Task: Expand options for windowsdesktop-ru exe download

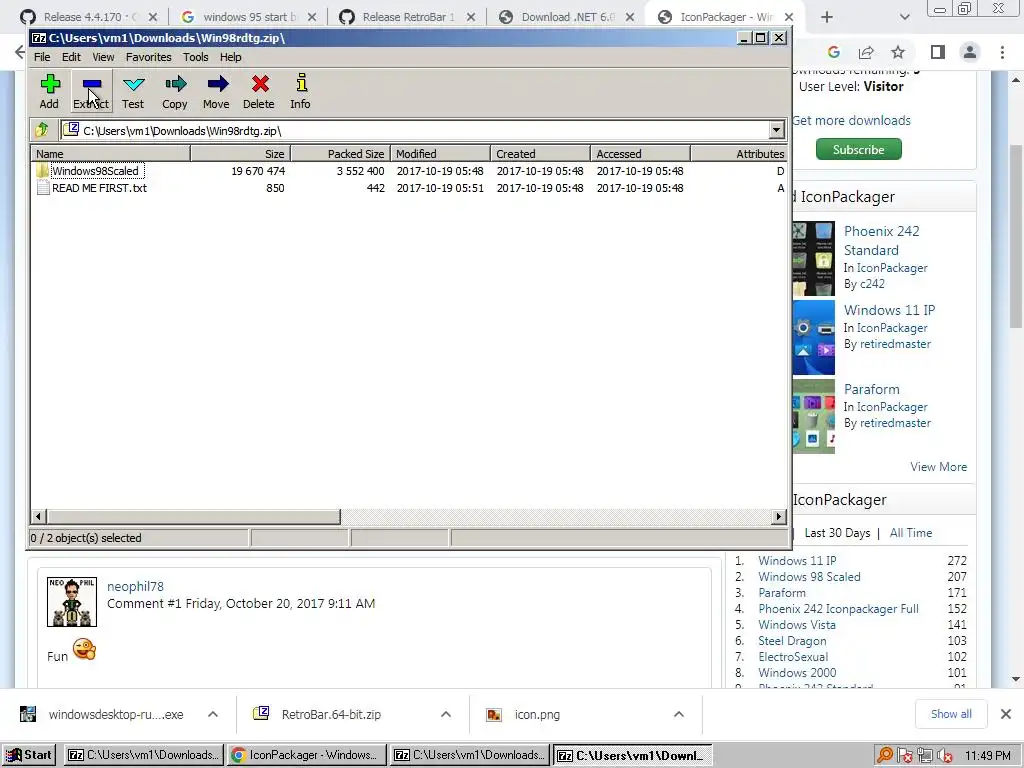Action: (x=212, y=714)
